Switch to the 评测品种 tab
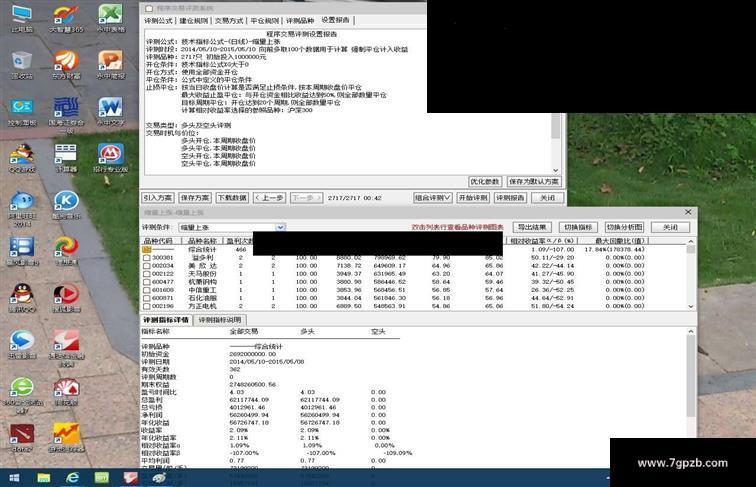The width and height of the screenshot is (756, 487). click(300, 21)
